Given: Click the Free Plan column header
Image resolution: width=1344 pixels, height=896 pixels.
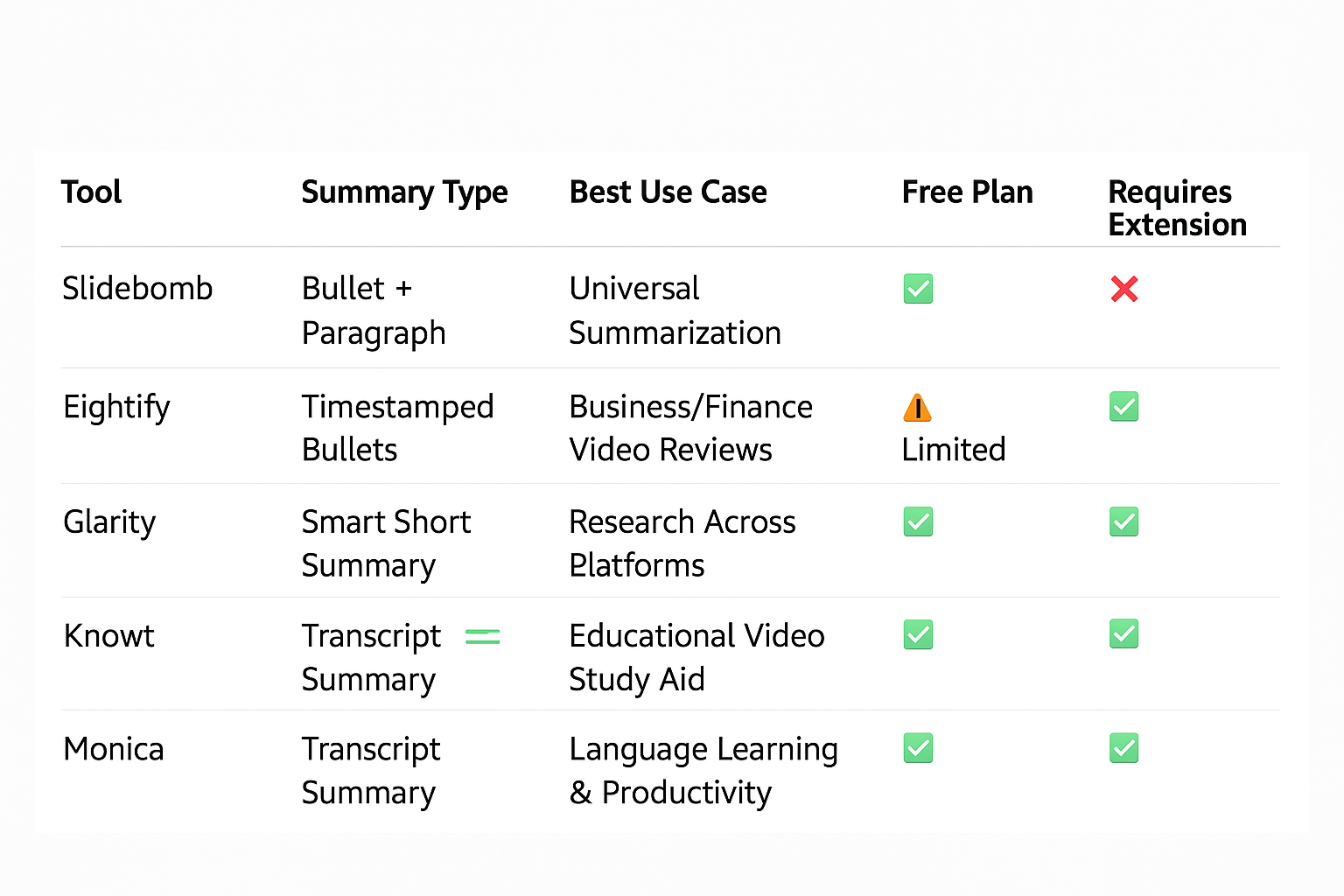Looking at the screenshot, I should 967,192.
